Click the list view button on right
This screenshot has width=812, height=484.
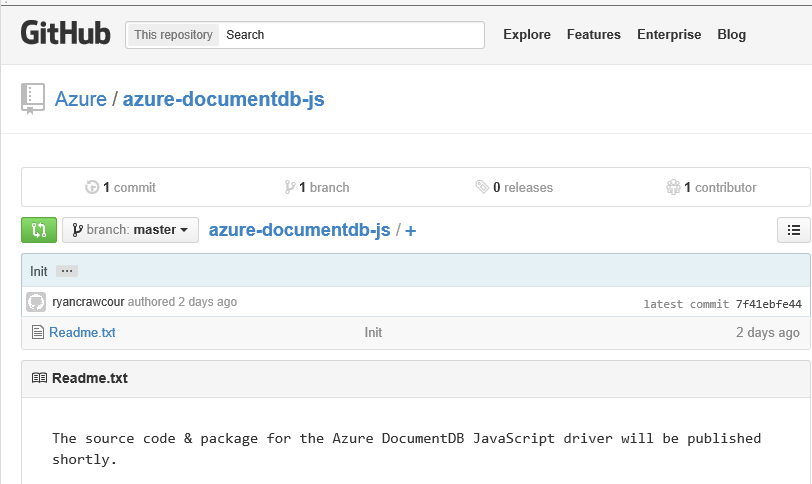point(793,230)
